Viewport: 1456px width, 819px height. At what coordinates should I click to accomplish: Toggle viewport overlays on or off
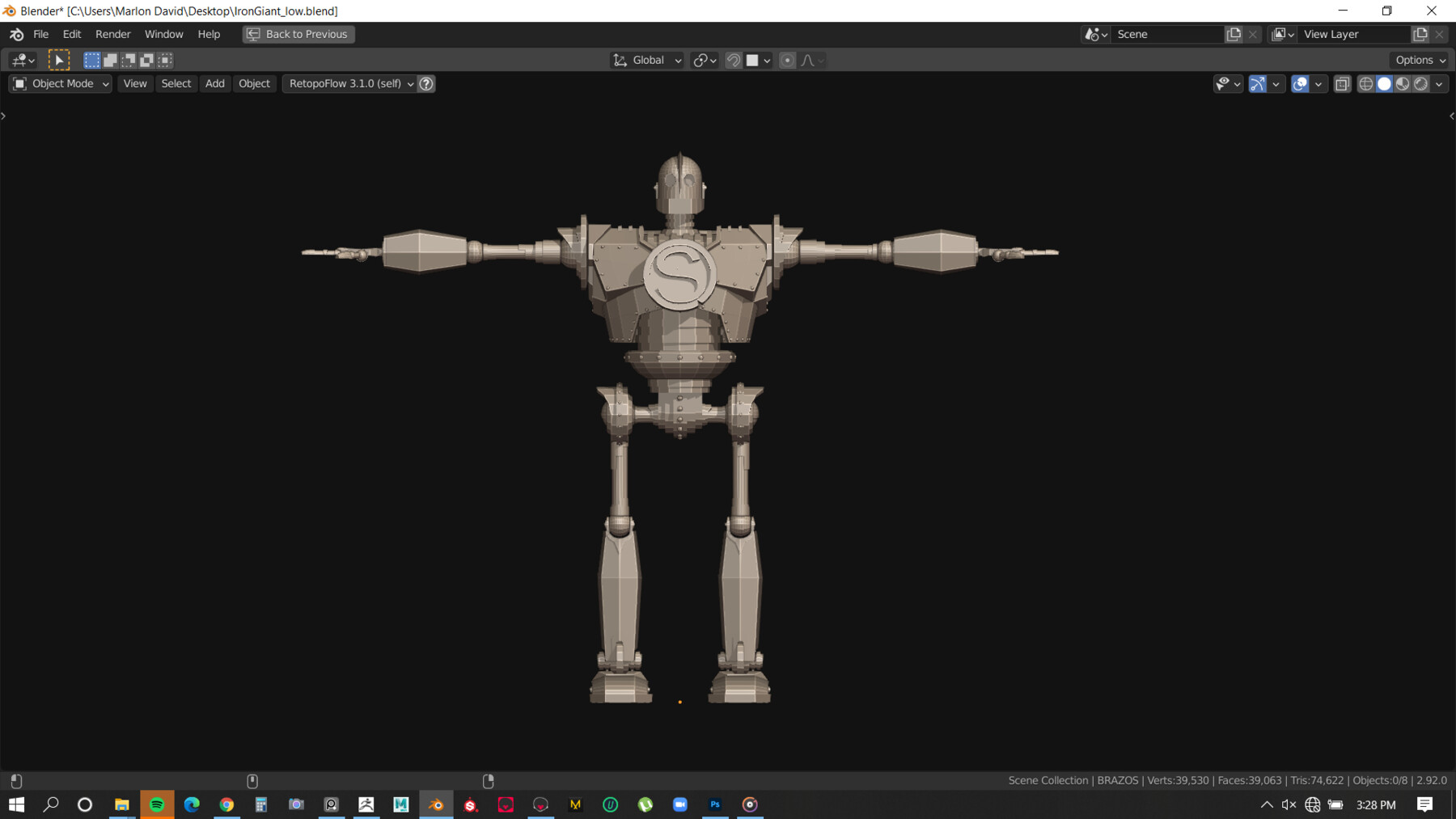pos(1300,83)
